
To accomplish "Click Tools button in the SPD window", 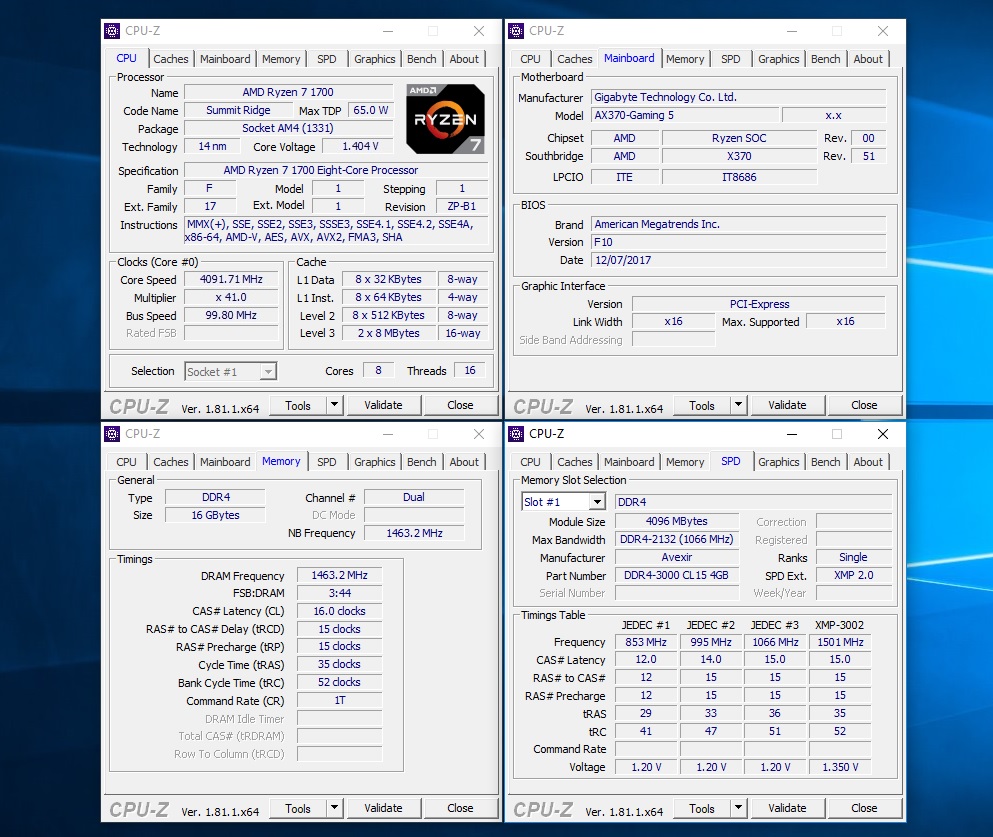I will pyautogui.click(x=702, y=809).
